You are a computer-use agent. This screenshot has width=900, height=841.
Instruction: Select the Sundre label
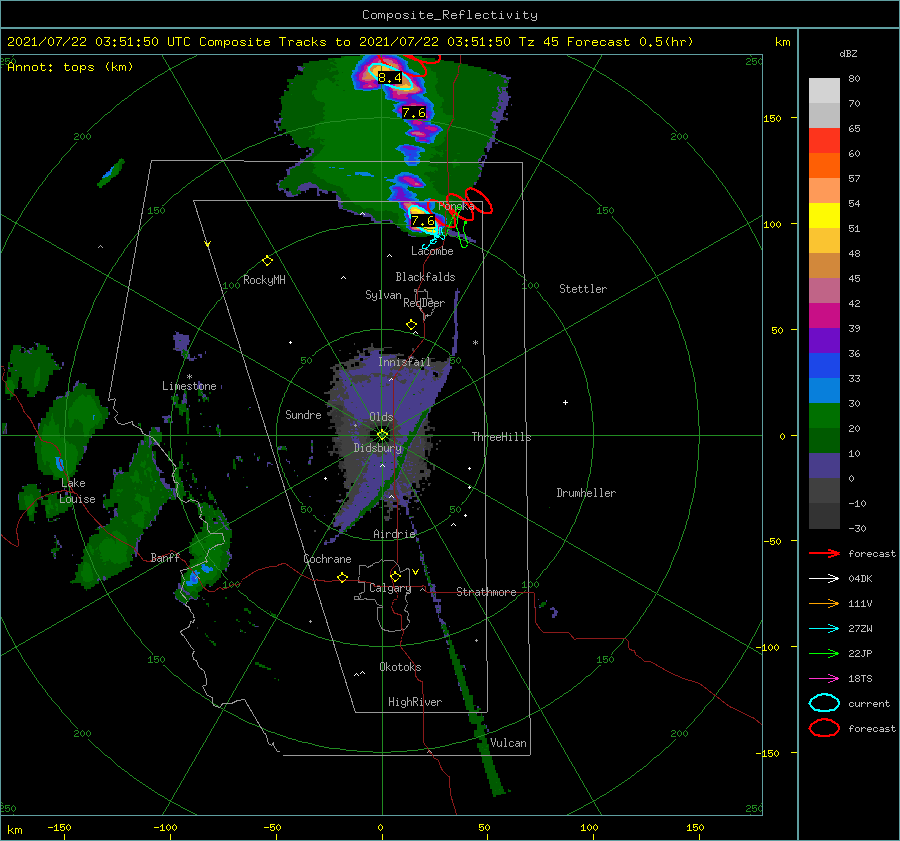coord(303,415)
